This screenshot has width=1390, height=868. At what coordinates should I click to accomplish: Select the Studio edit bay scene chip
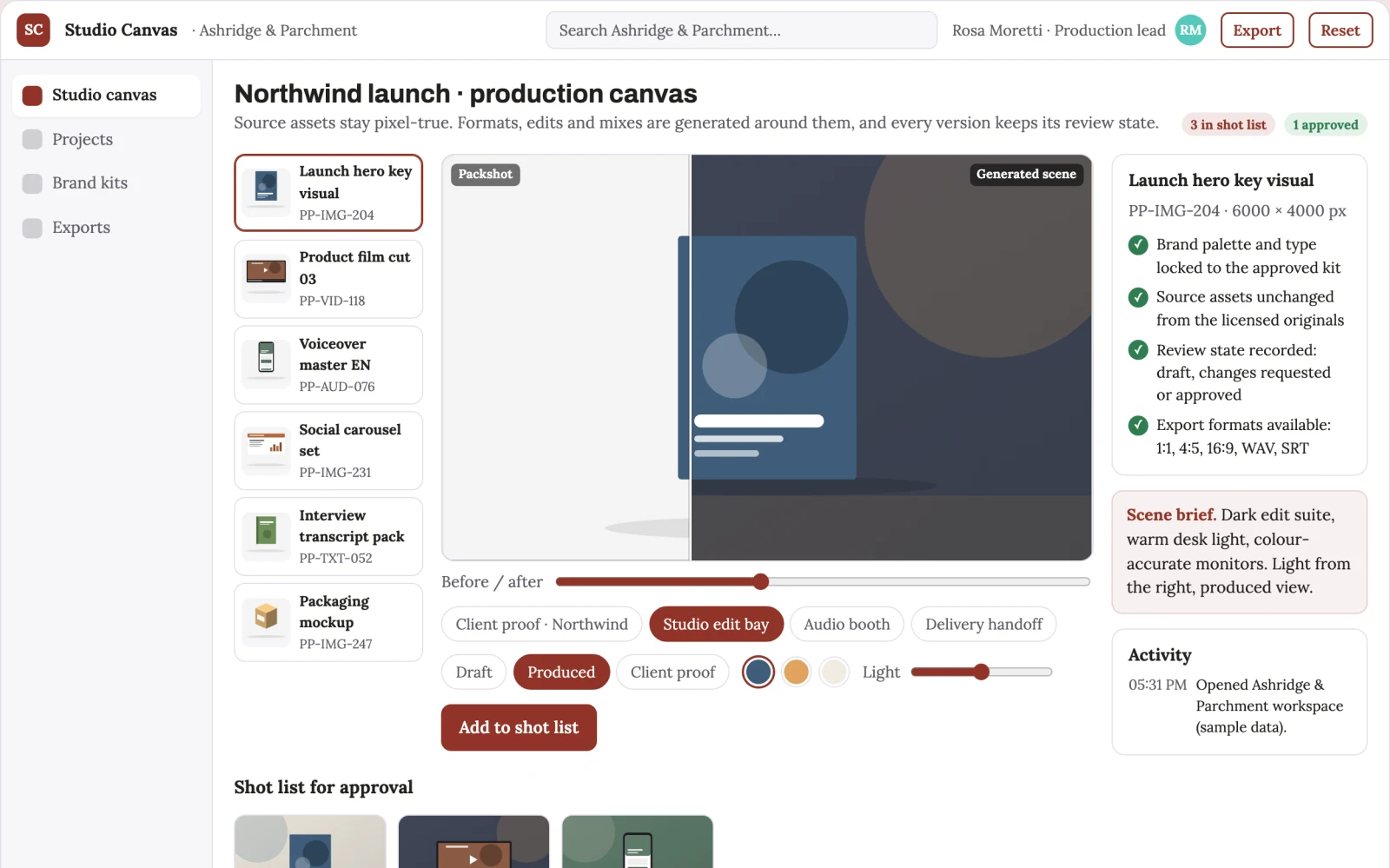coord(716,624)
